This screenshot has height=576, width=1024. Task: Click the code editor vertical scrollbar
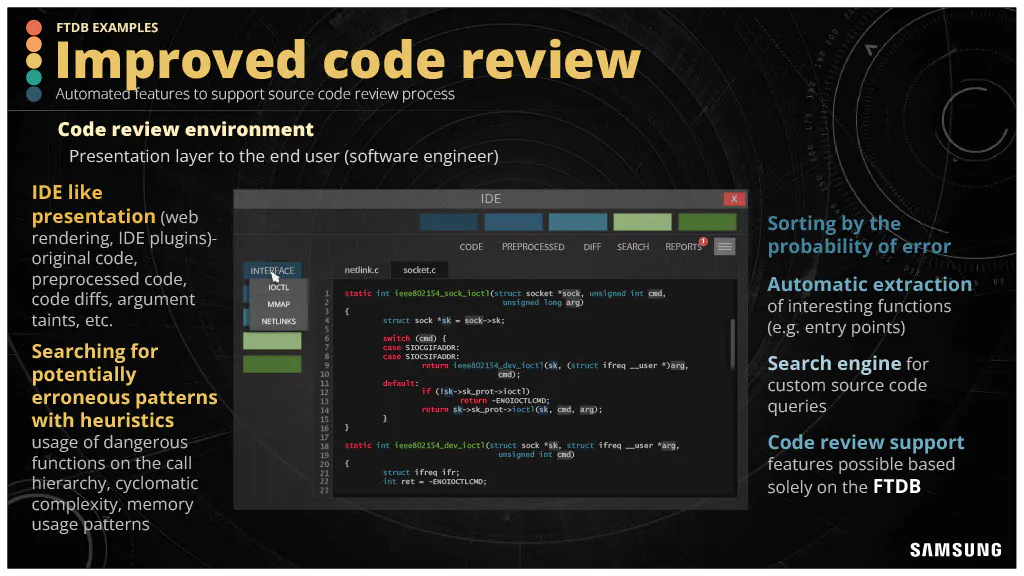(732, 344)
